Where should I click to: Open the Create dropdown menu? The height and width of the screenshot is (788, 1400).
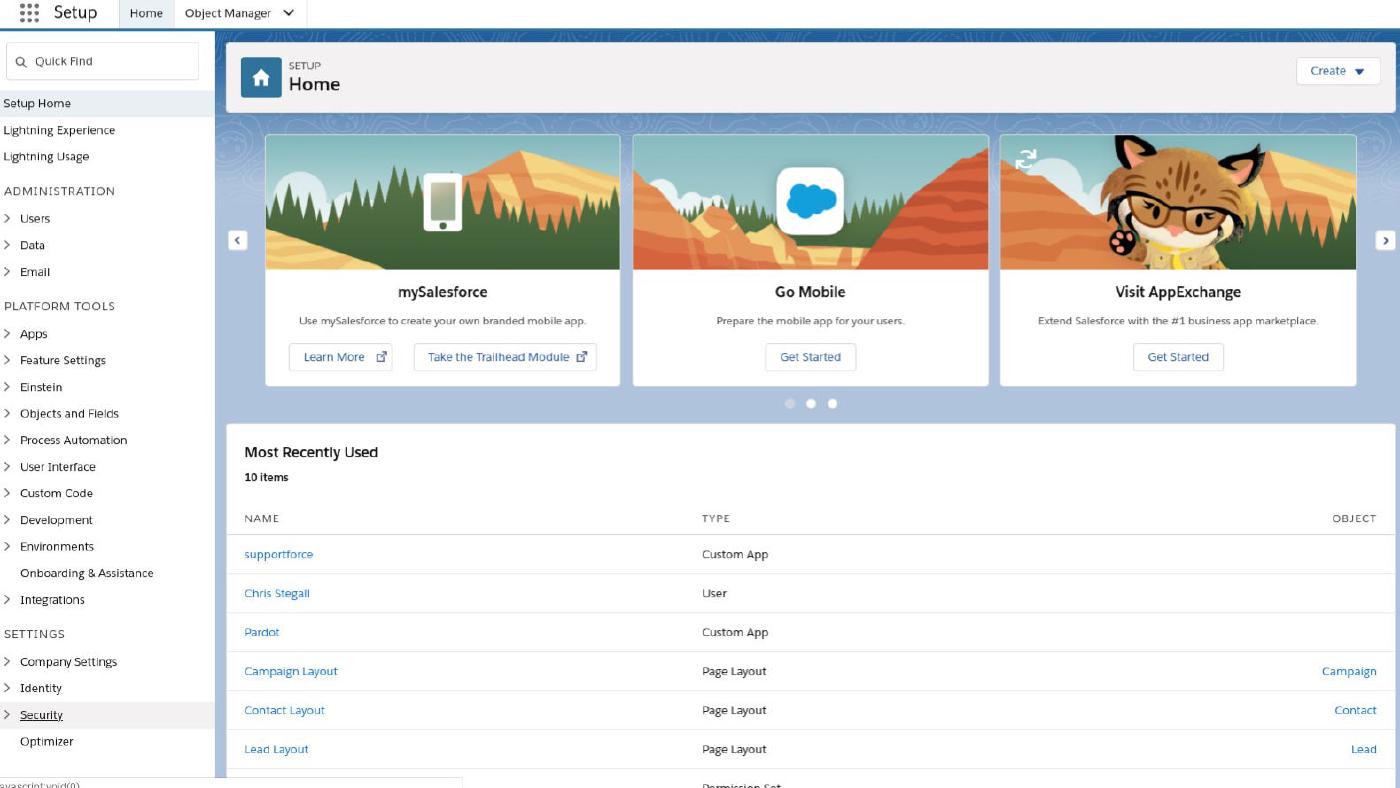click(1337, 71)
